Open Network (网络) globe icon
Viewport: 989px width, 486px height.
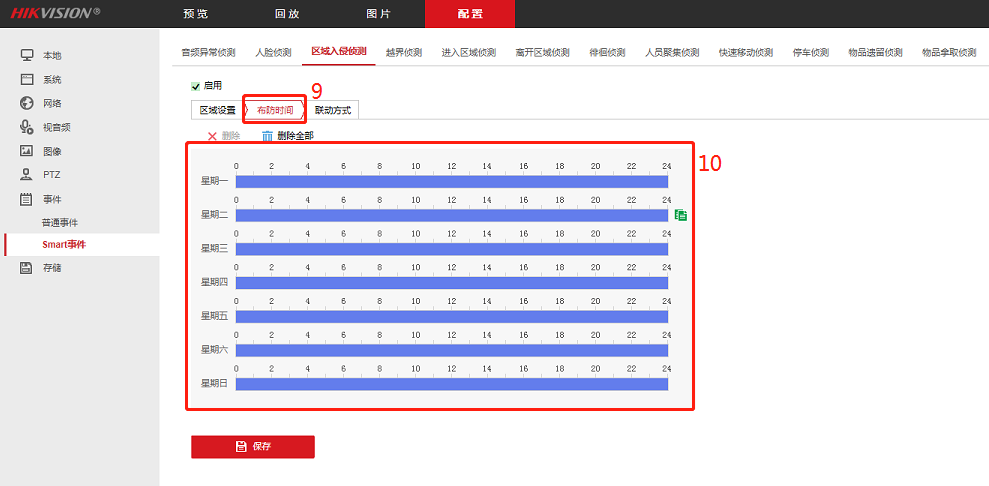[27, 103]
